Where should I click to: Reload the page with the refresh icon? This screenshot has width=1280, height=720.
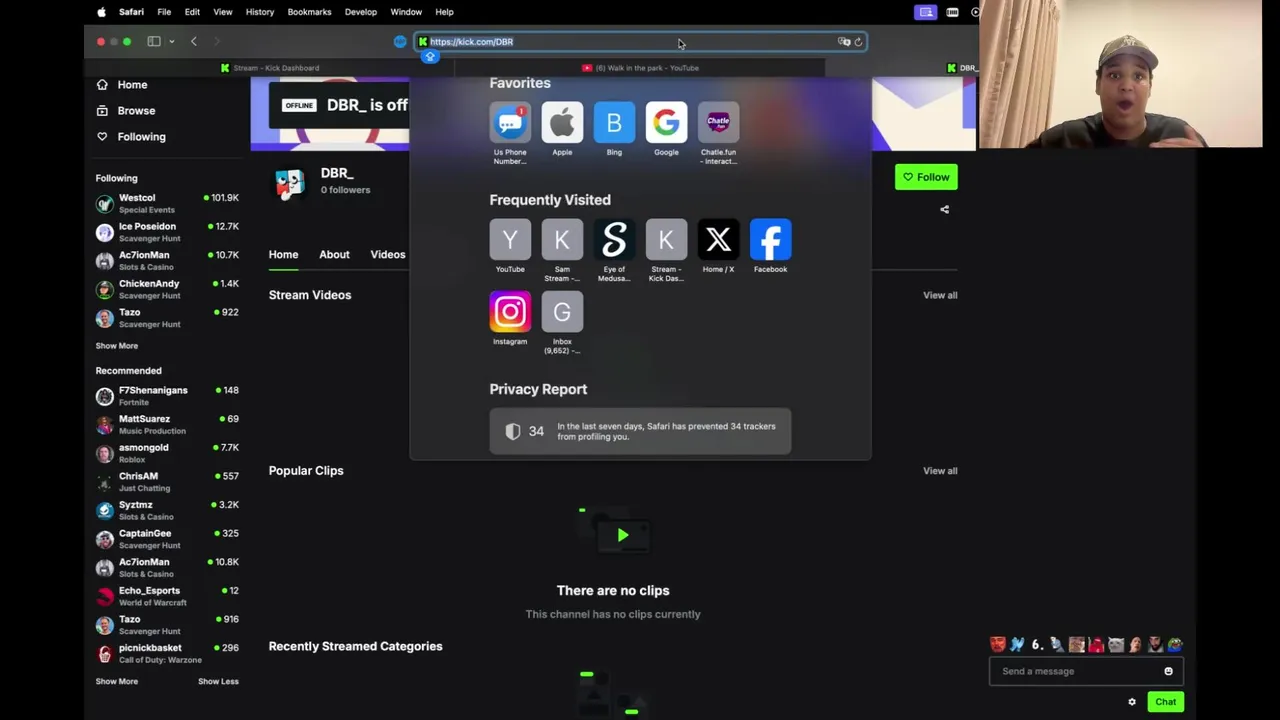[858, 42]
